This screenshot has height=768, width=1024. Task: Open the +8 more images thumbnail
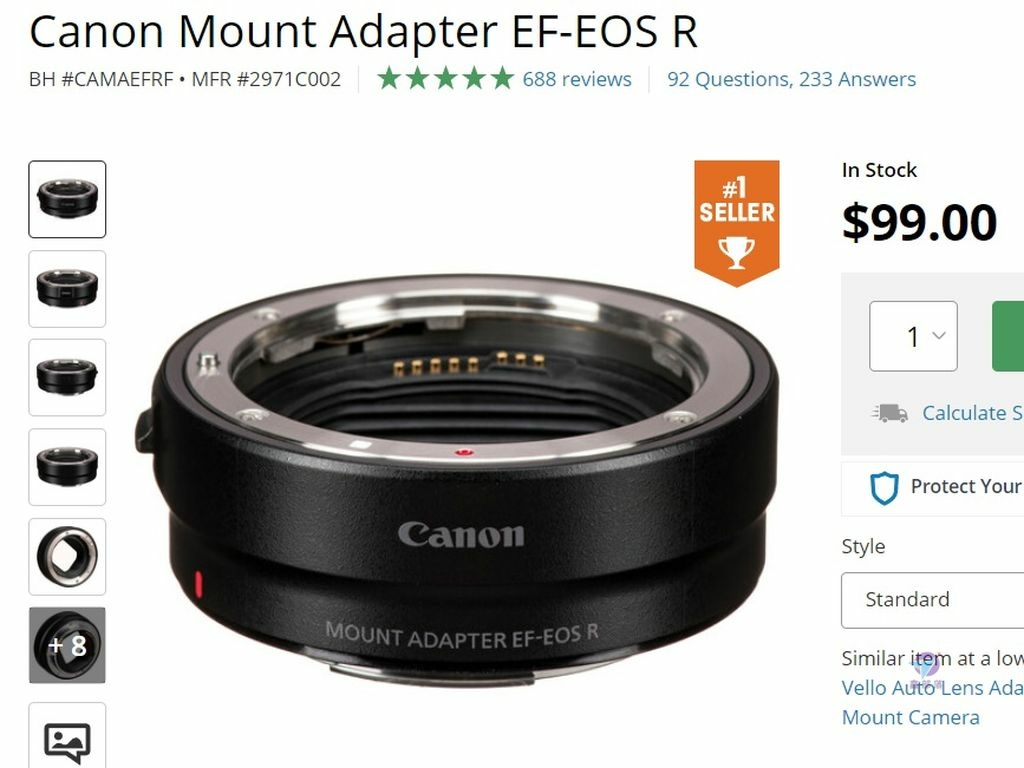point(67,645)
